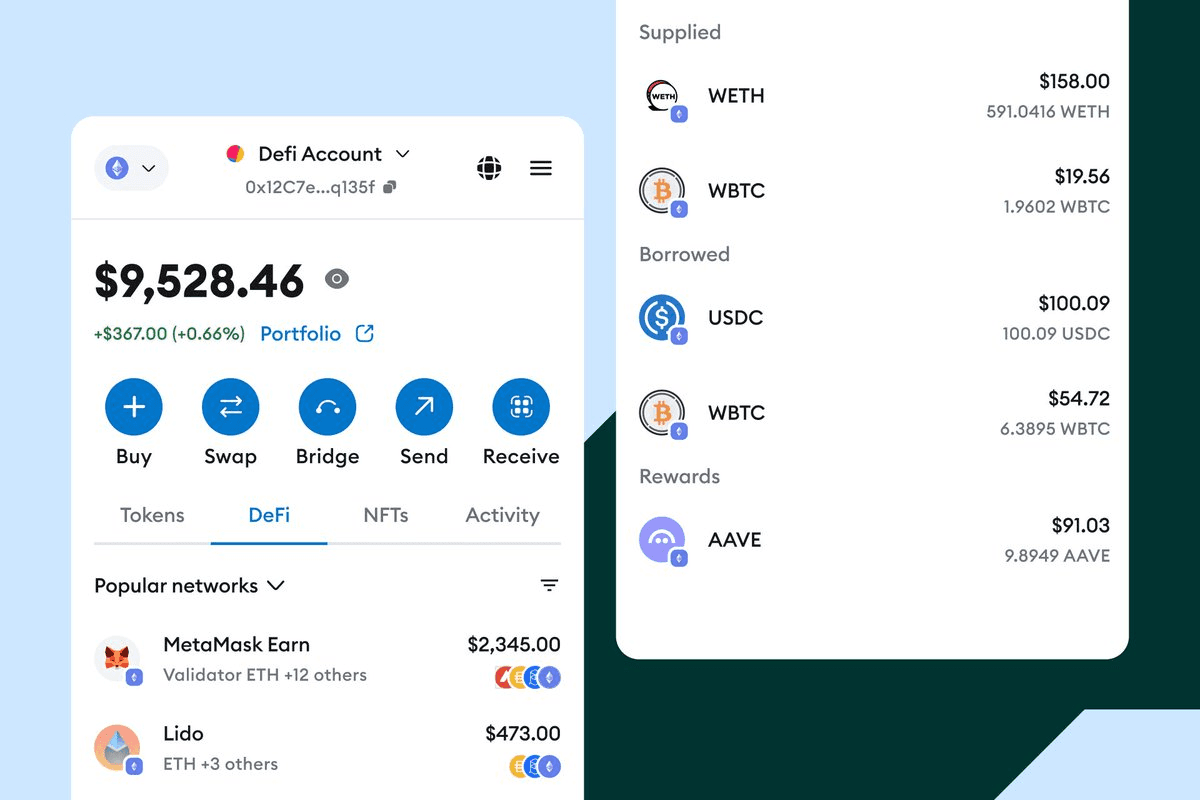Click the $54.72 WBTC borrowed value
Screen dimensions: 1200x800
(1079, 398)
